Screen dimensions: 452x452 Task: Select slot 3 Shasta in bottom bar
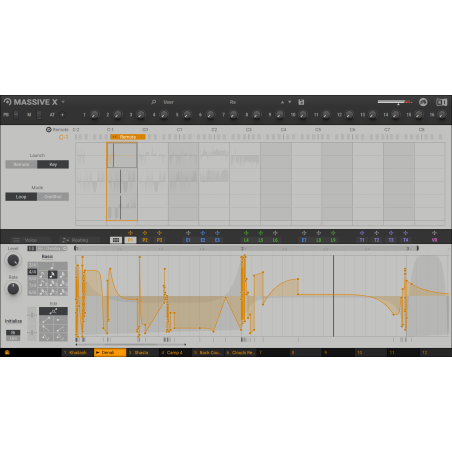click(143, 352)
